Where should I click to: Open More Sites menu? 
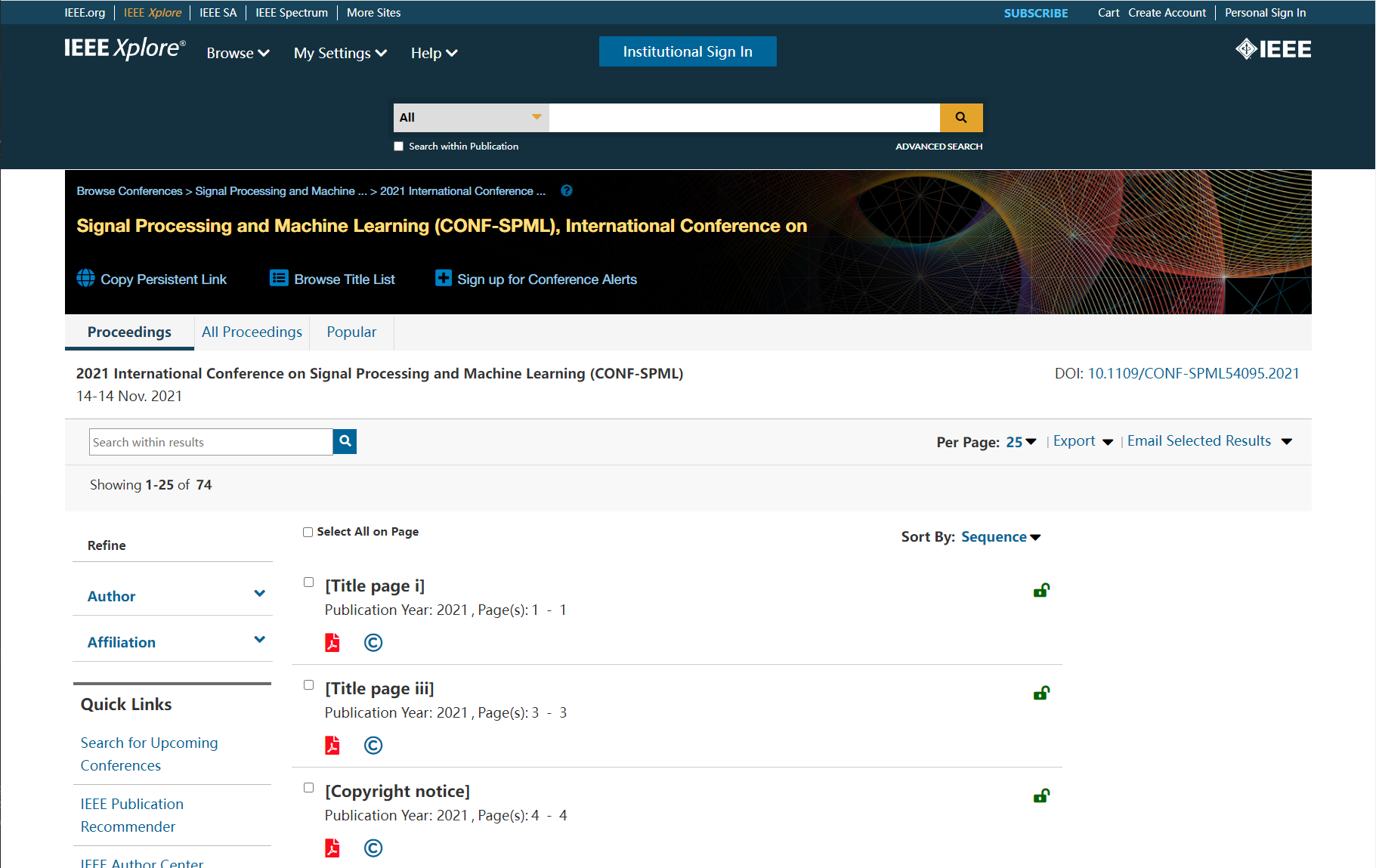(373, 13)
